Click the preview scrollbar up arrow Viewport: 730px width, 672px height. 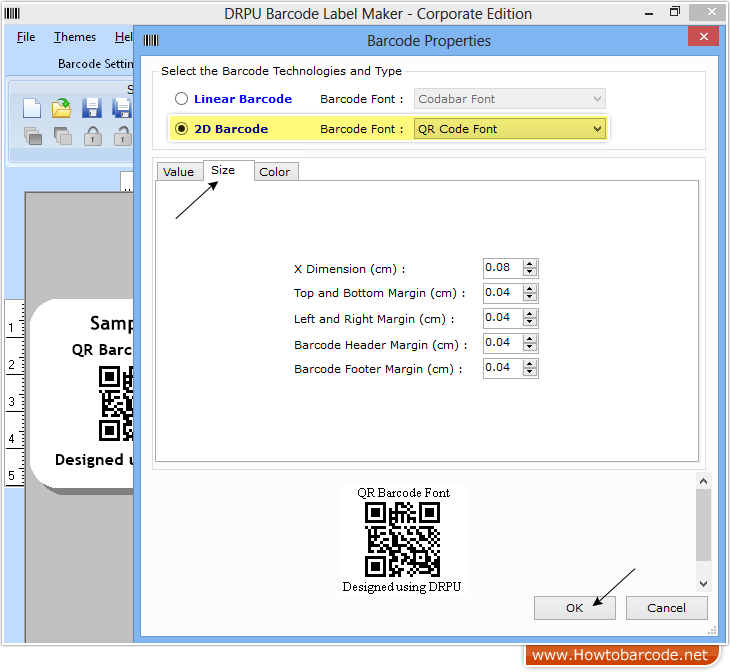[x=703, y=481]
